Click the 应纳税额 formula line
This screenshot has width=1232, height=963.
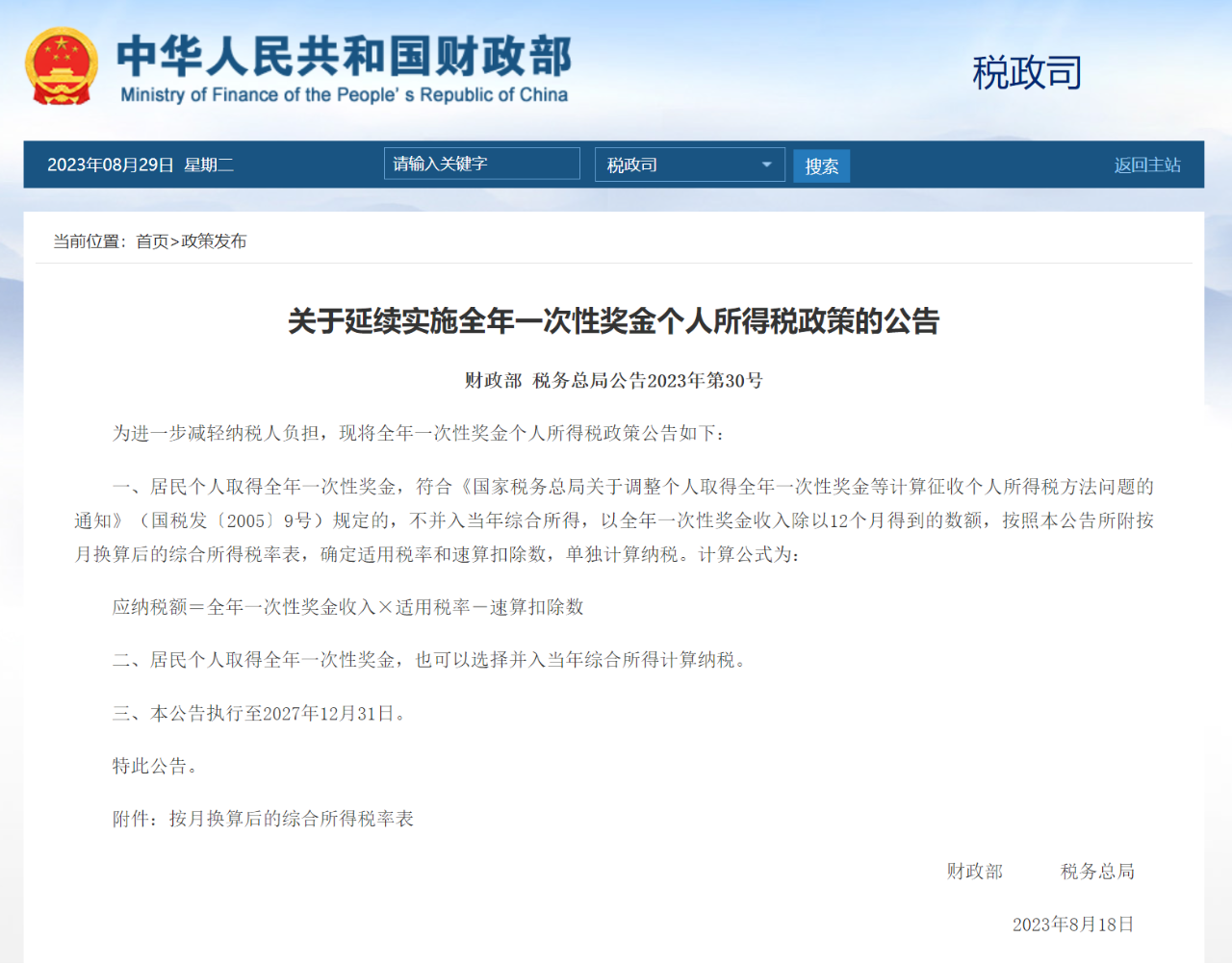point(347,607)
